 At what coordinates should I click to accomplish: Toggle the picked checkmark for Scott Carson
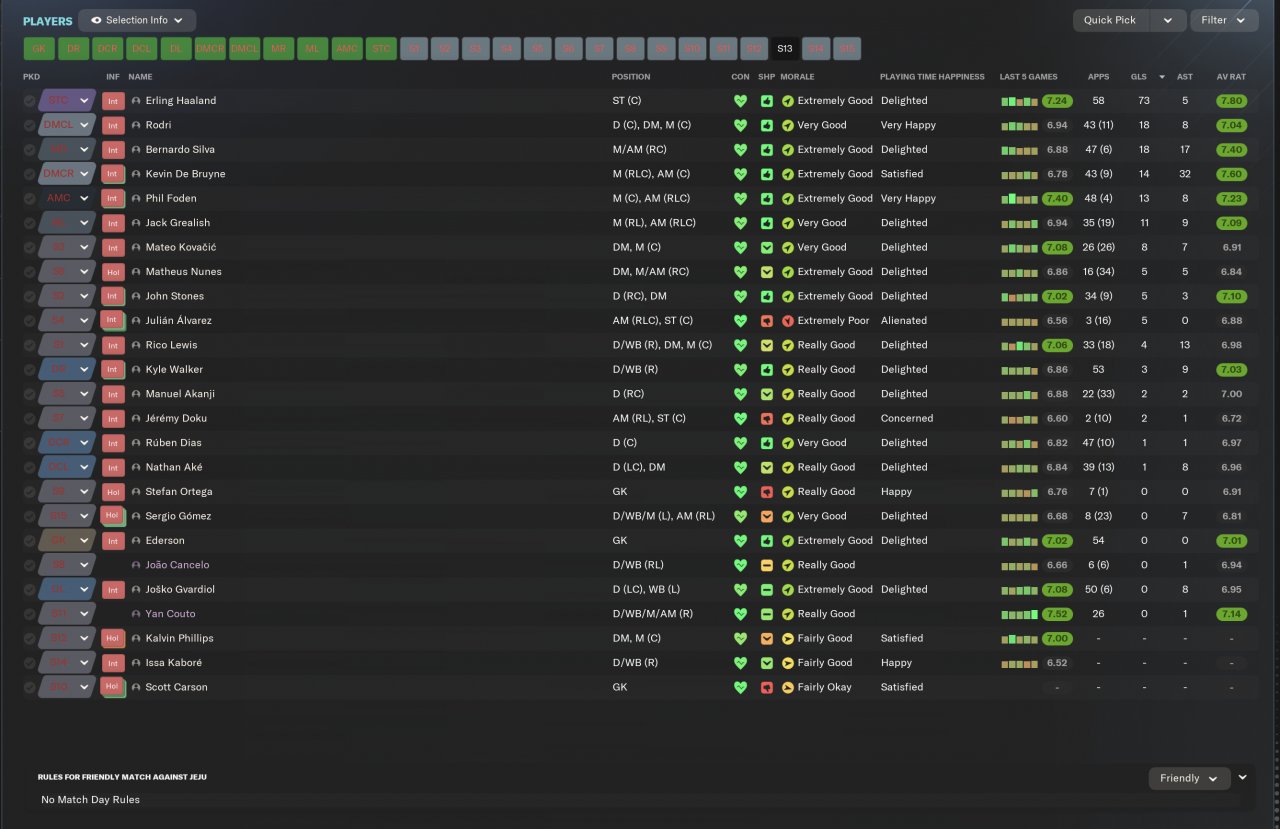(x=30, y=688)
